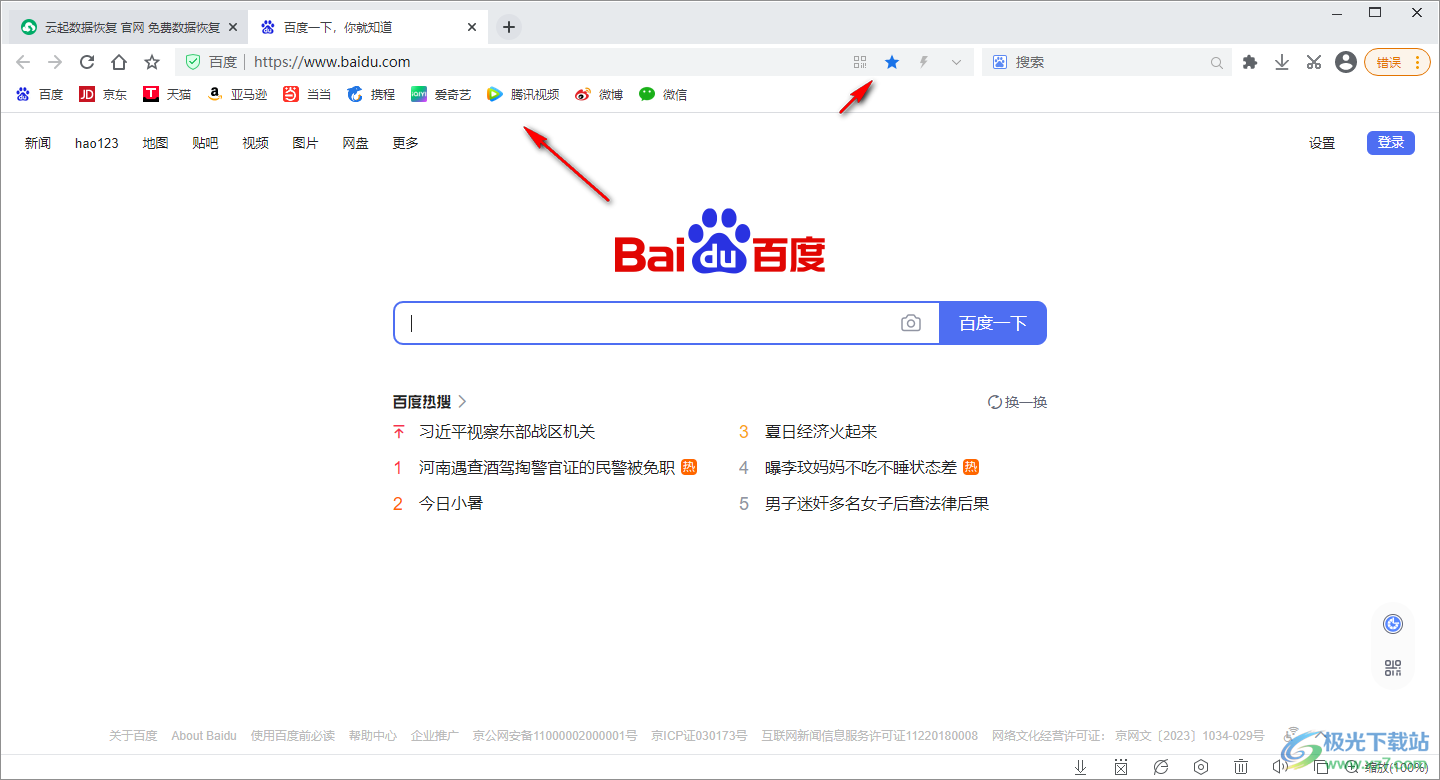
Task: Click the 登录 login button
Action: click(x=1390, y=142)
